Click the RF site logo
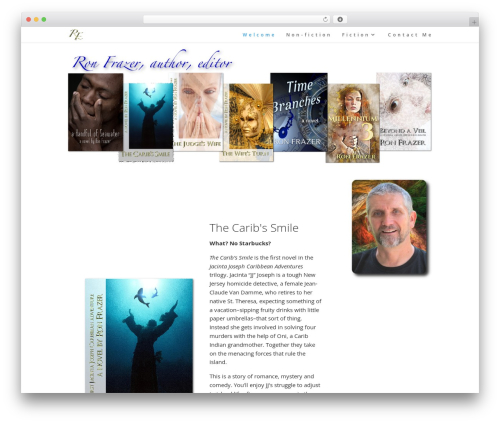This screenshot has height=423, width=500. (76, 34)
